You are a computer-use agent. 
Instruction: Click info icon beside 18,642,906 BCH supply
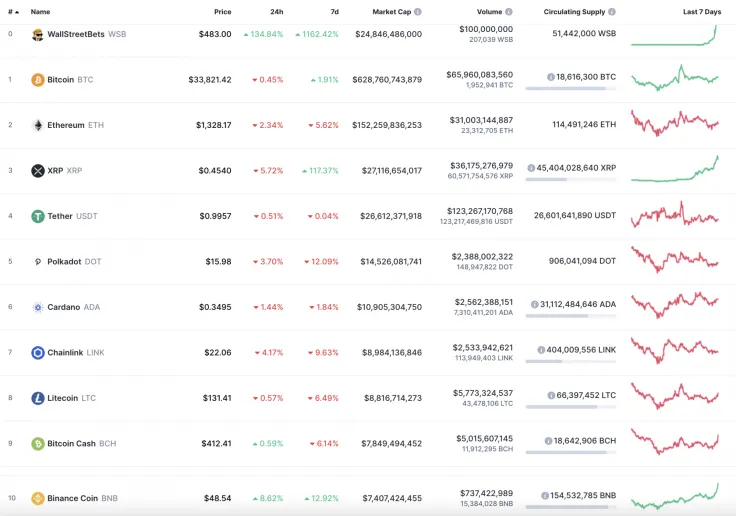[x=548, y=441]
